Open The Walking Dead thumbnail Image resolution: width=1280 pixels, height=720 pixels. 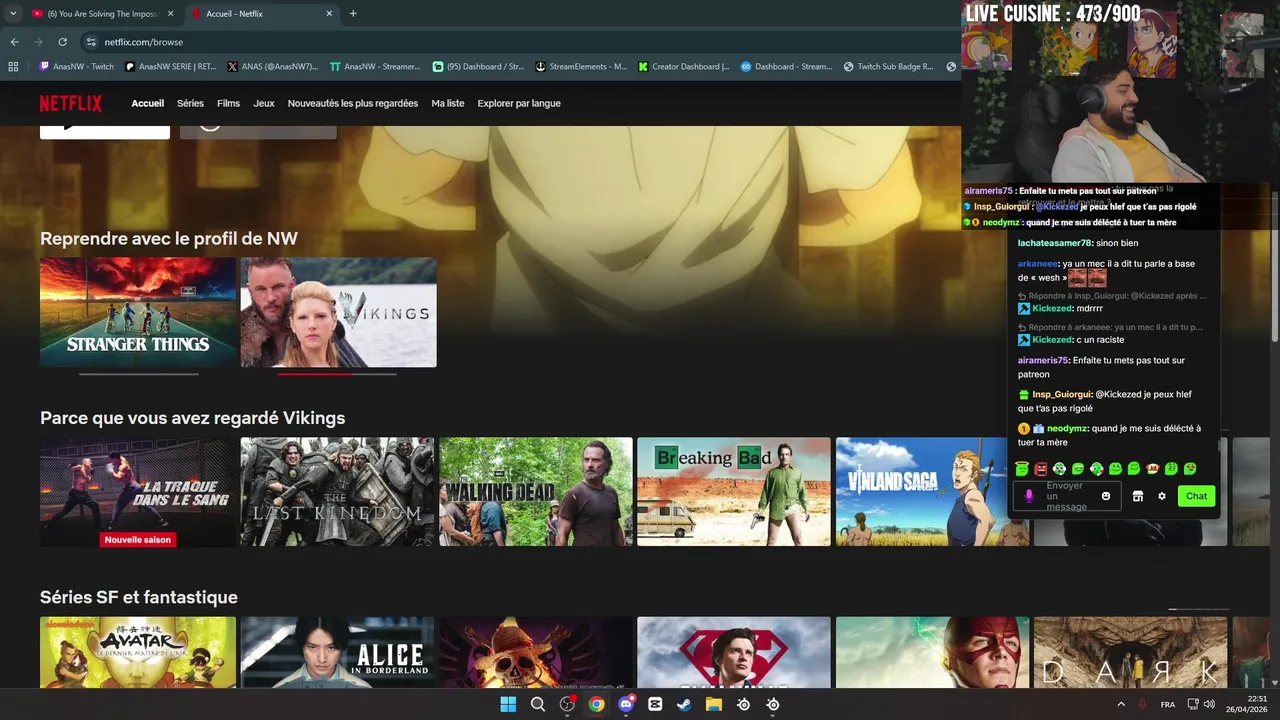click(x=536, y=491)
